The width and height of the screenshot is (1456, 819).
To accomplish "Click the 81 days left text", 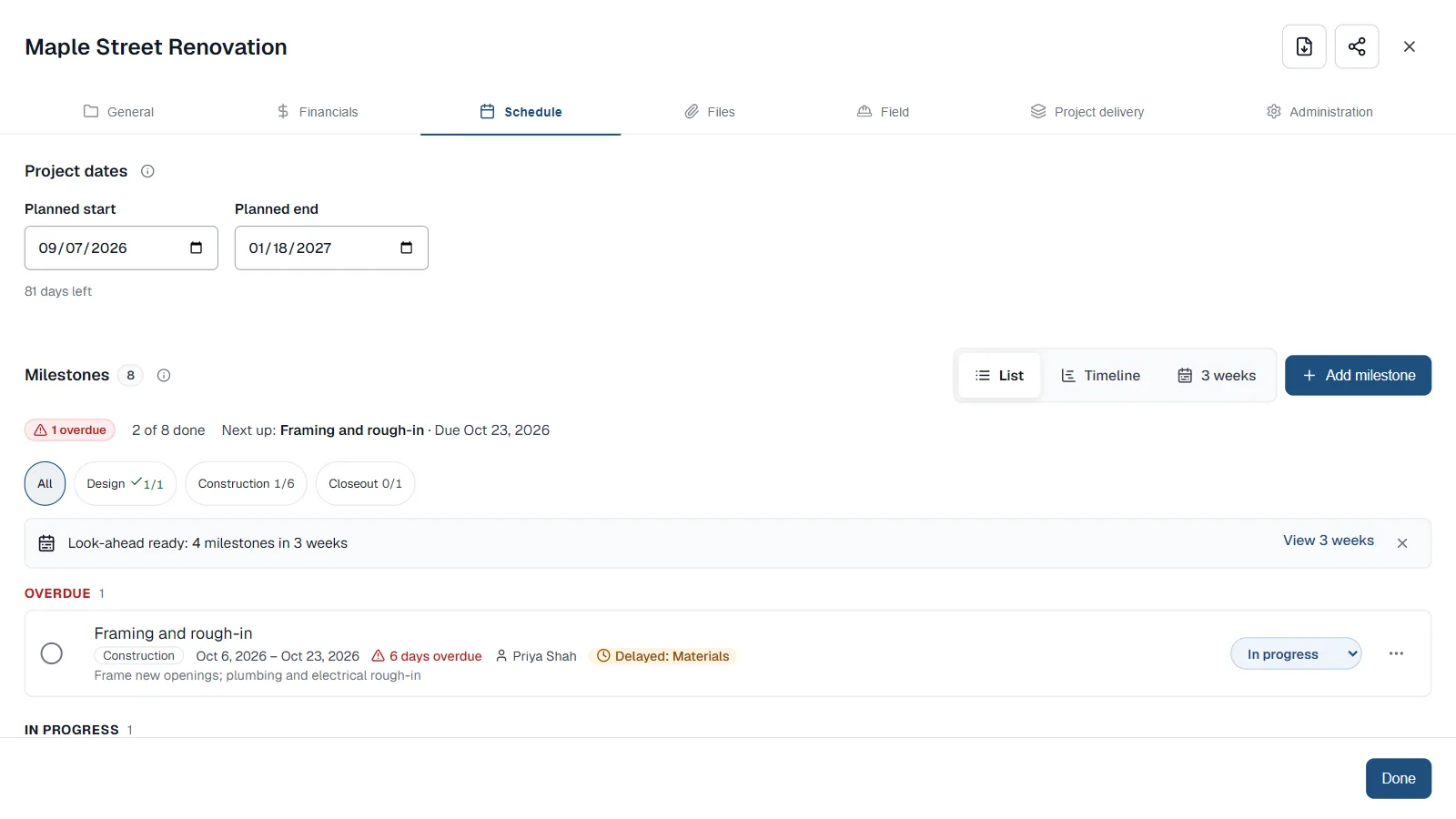I will coord(58,291).
